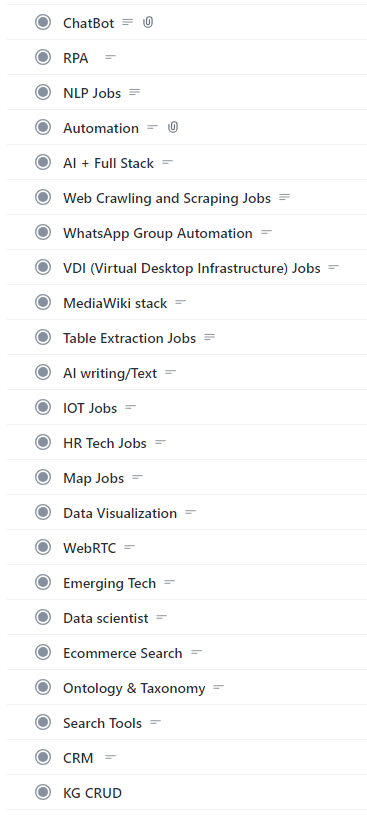The height and width of the screenshot is (819, 367).
Task: Click the note icon after NLP Jobs
Action: click(x=135, y=92)
